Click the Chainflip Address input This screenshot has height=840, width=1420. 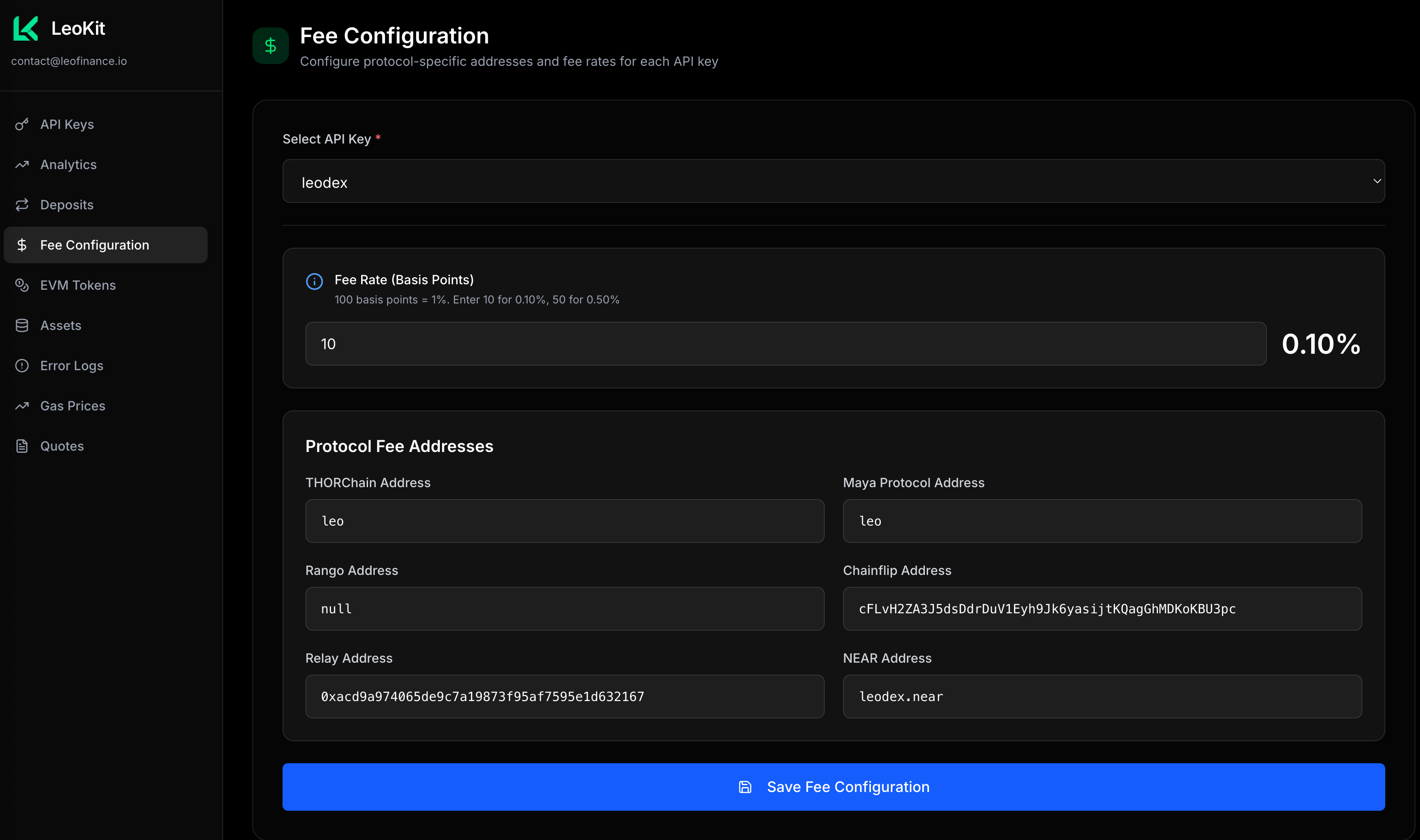(1101, 608)
